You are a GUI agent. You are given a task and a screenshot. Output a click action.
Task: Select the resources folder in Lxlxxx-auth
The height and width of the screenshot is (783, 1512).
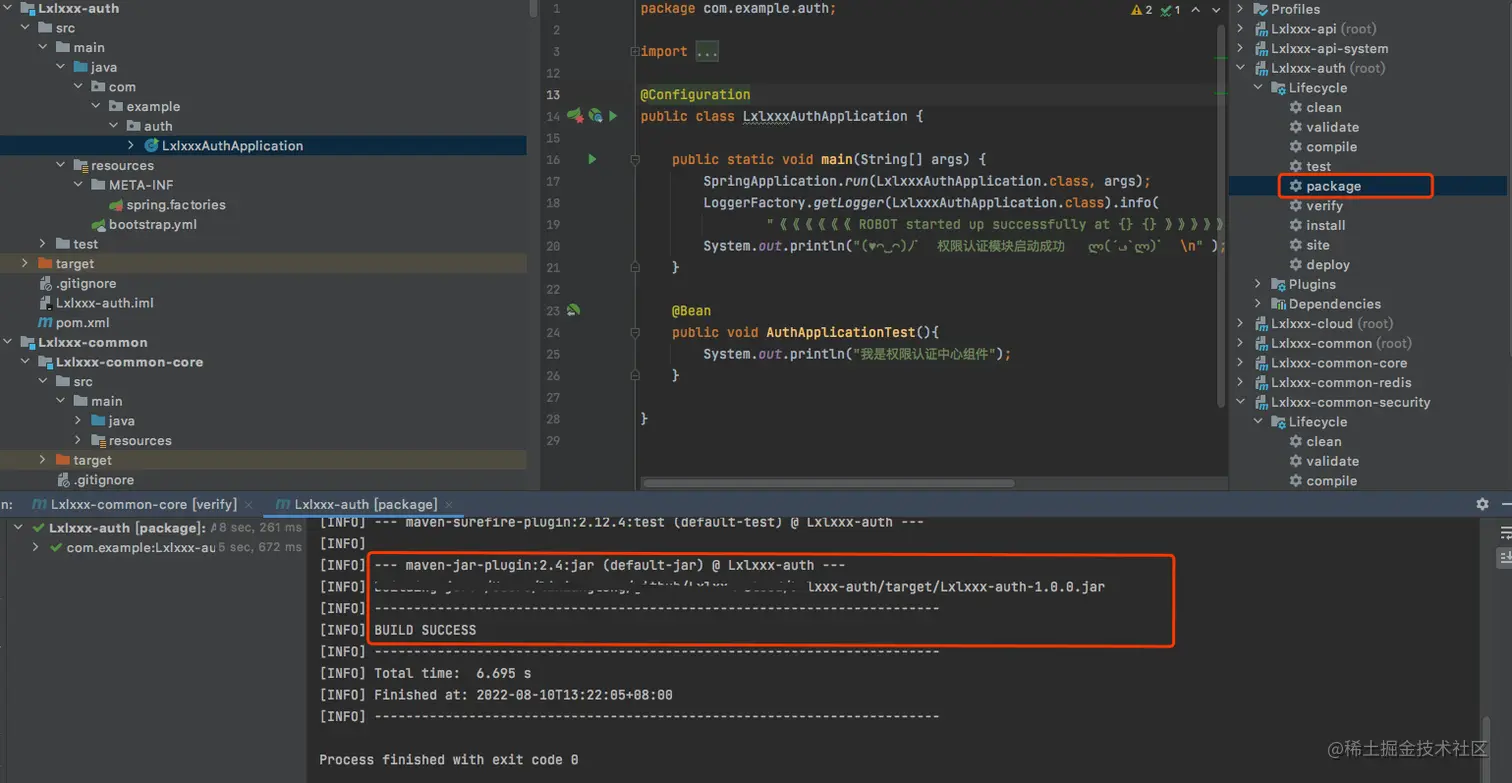click(122, 166)
